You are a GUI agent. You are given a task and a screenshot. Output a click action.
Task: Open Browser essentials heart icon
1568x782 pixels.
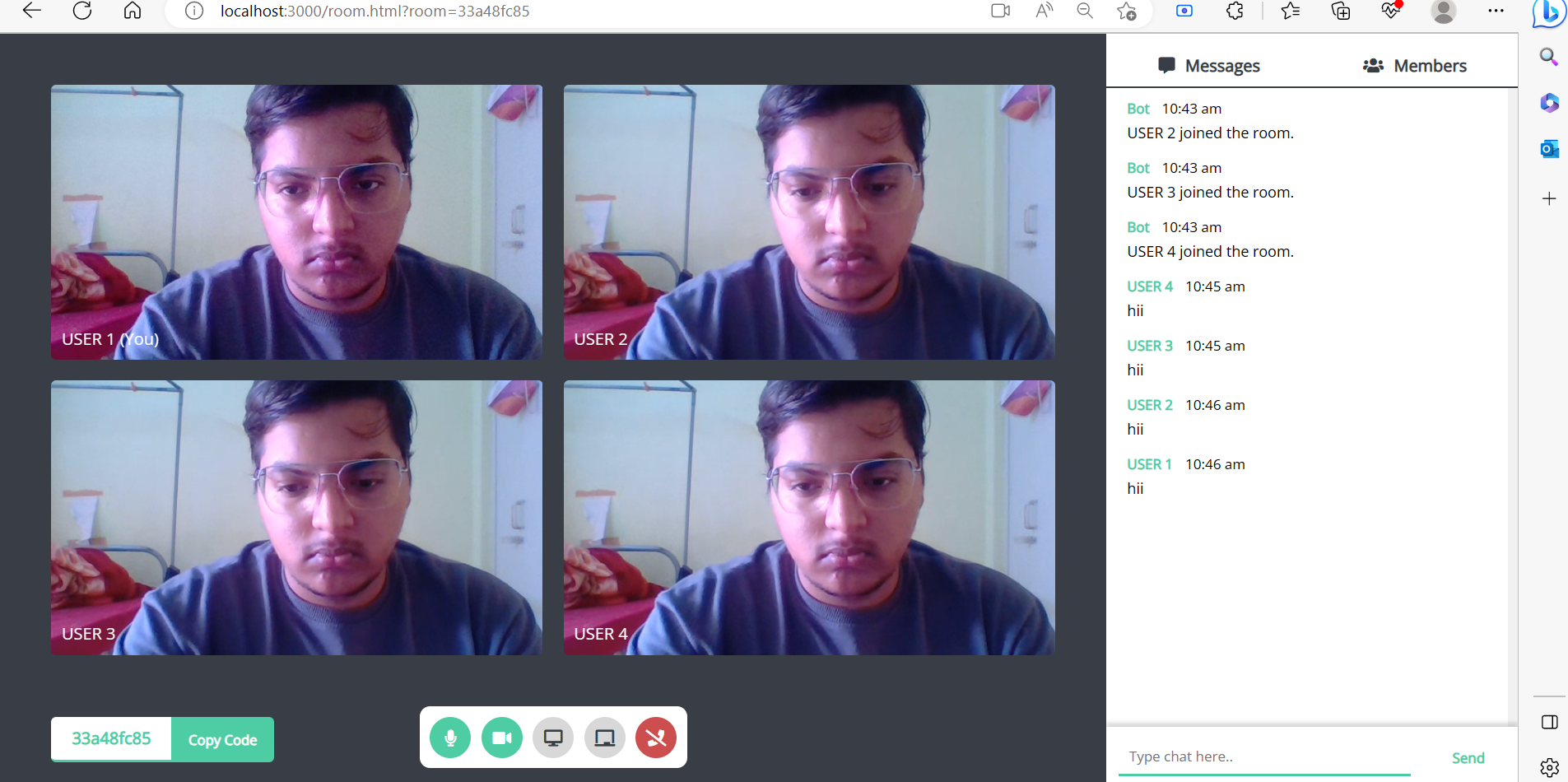1392,12
